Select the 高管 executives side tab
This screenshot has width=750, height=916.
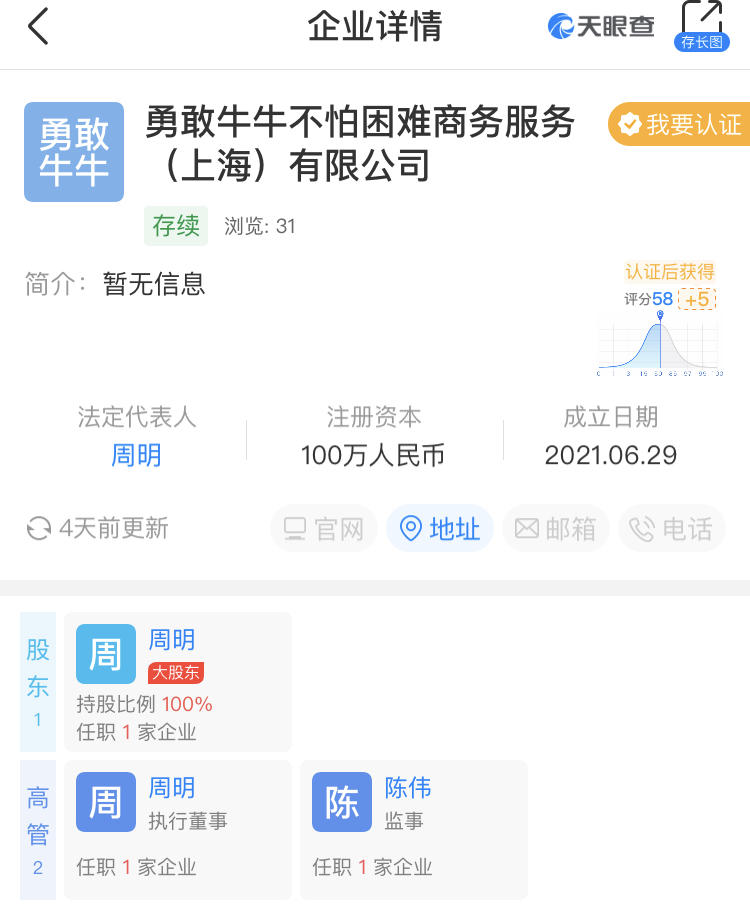(x=38, y=830)
